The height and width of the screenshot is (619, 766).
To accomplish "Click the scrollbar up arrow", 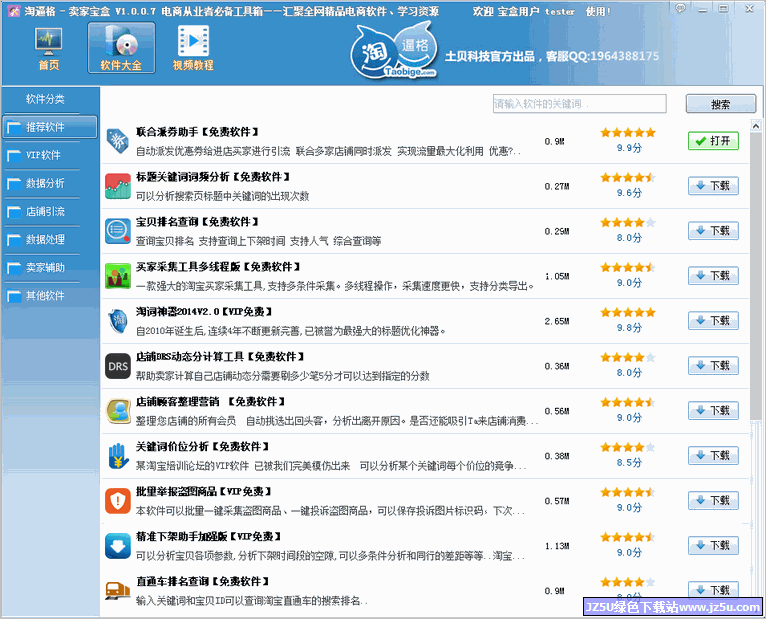I will tap(755, 125).
